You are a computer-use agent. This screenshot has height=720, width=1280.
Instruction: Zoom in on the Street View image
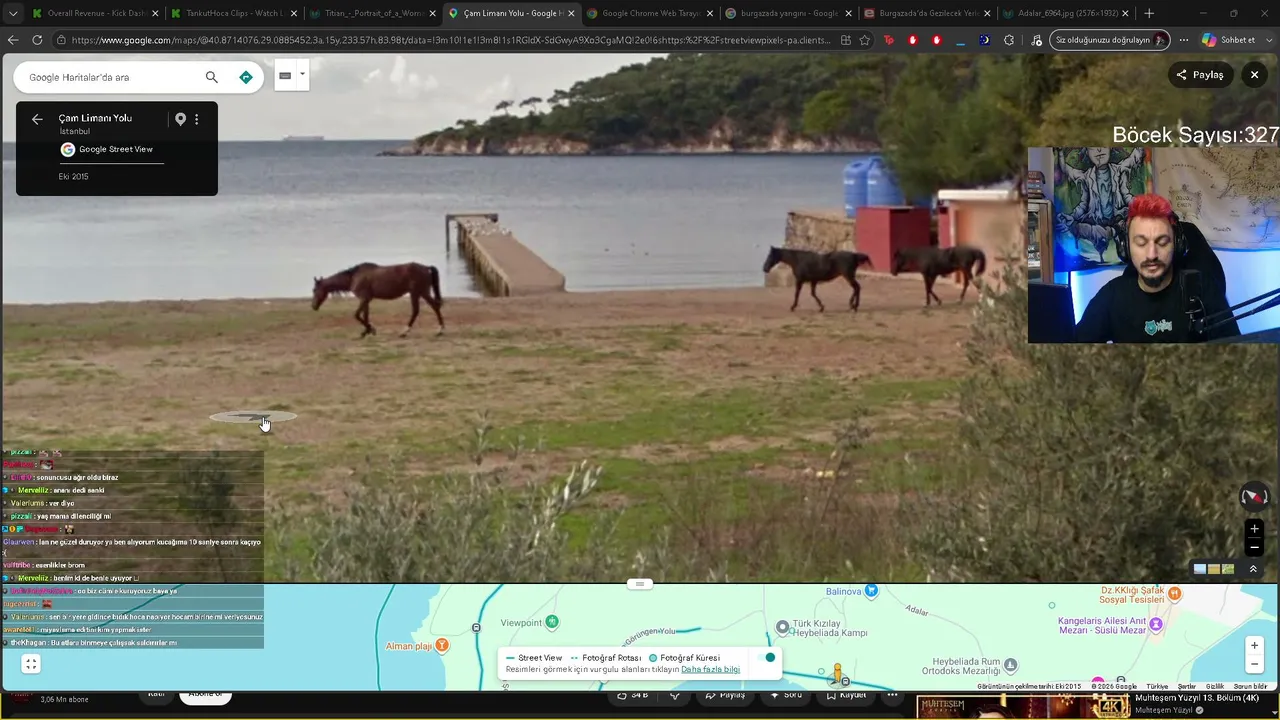coord(1254,529)
